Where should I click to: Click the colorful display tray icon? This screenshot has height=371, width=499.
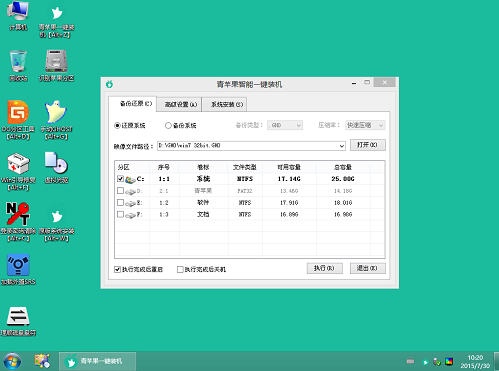point(449,361)
